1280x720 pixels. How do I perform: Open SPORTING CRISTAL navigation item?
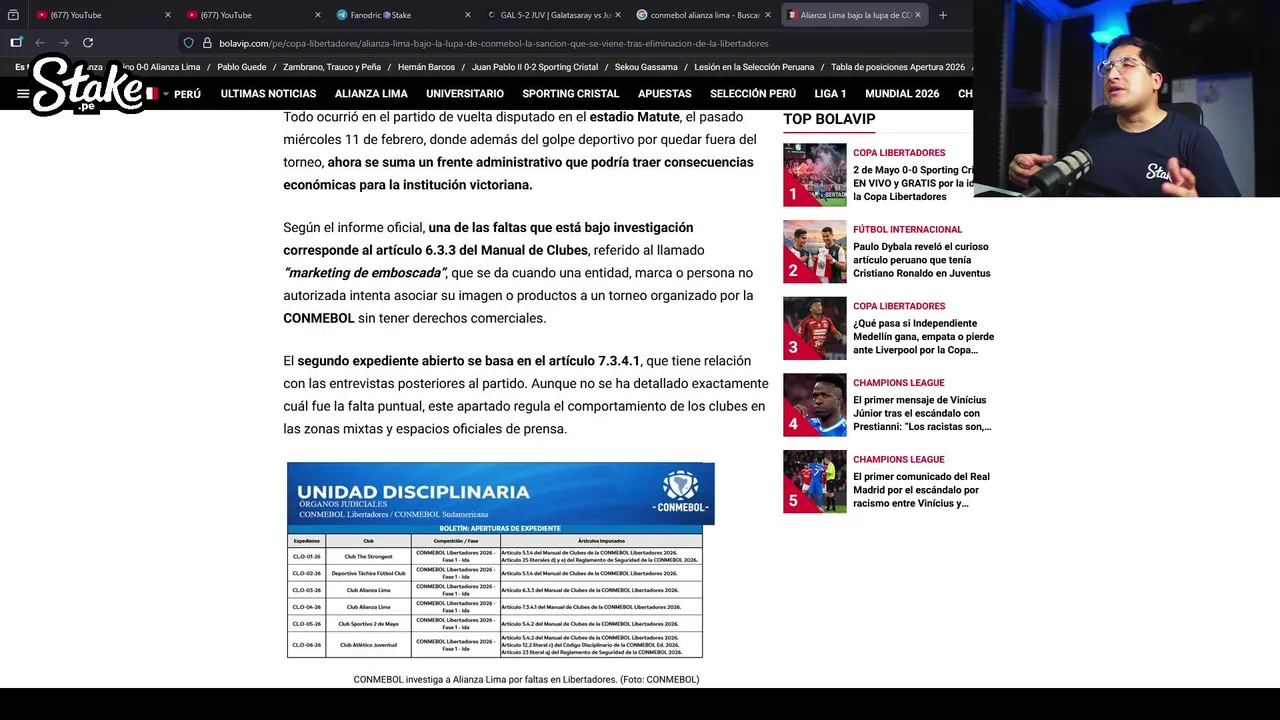tap(570, 94)
